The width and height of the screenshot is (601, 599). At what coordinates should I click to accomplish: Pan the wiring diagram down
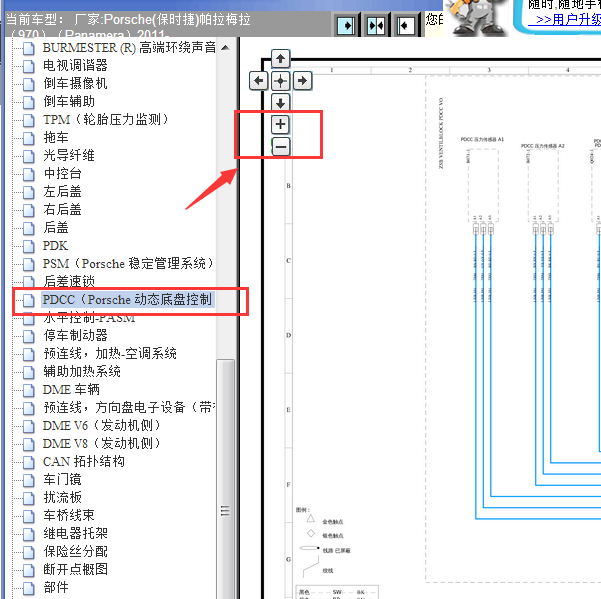click(280, 103)
